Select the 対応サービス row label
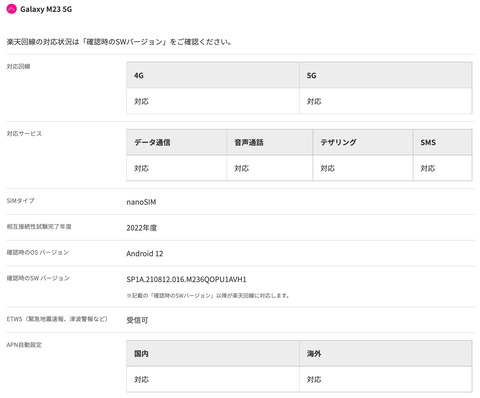 (24, 134)
